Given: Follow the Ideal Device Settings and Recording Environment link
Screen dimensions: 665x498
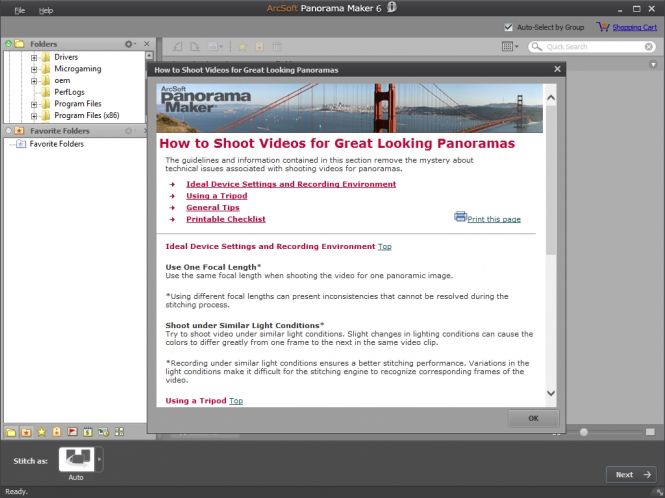Looking at the screenshot, I should tap(291, 184).
